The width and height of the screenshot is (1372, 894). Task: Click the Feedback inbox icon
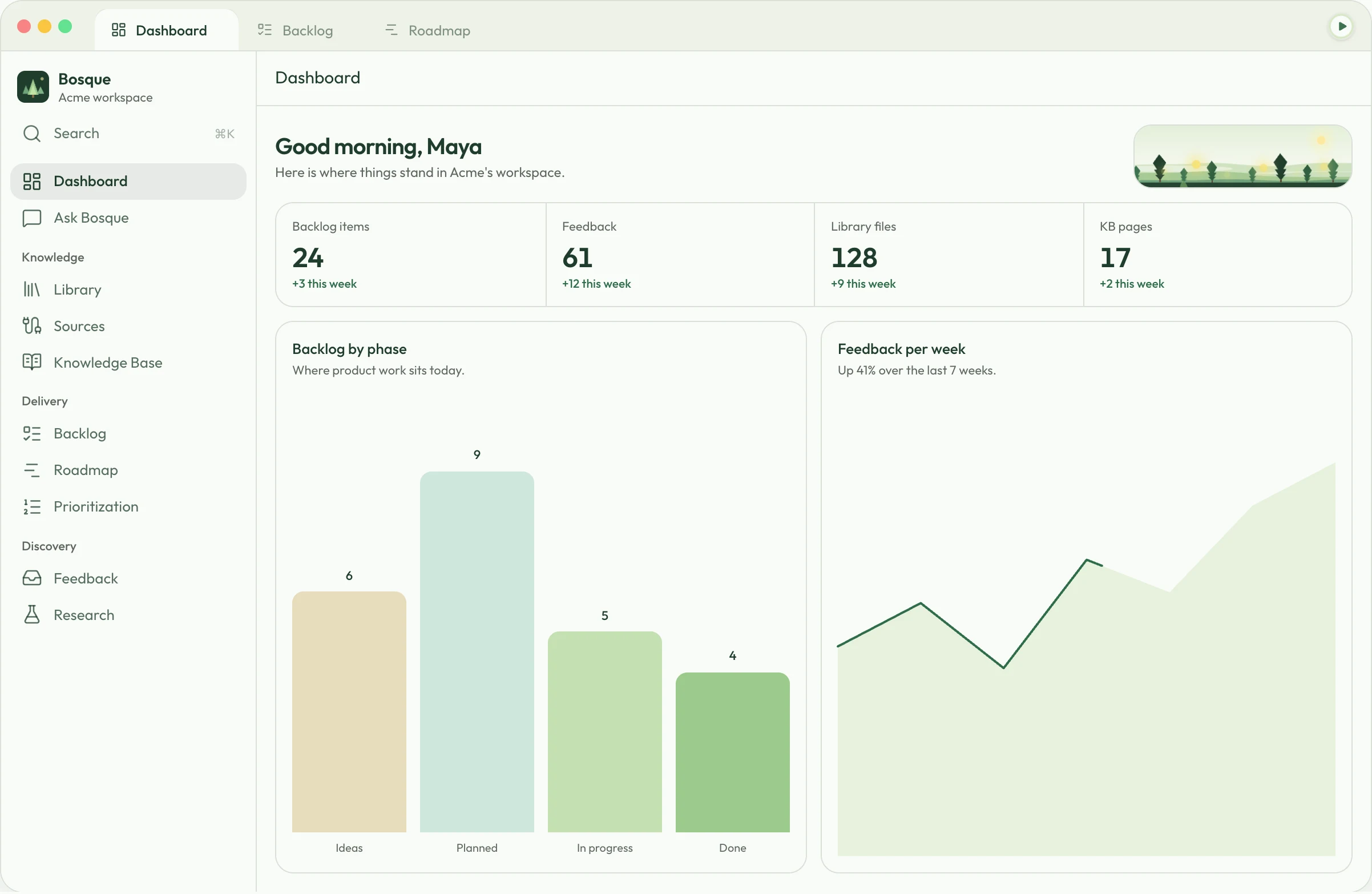(x=32, y=579)
